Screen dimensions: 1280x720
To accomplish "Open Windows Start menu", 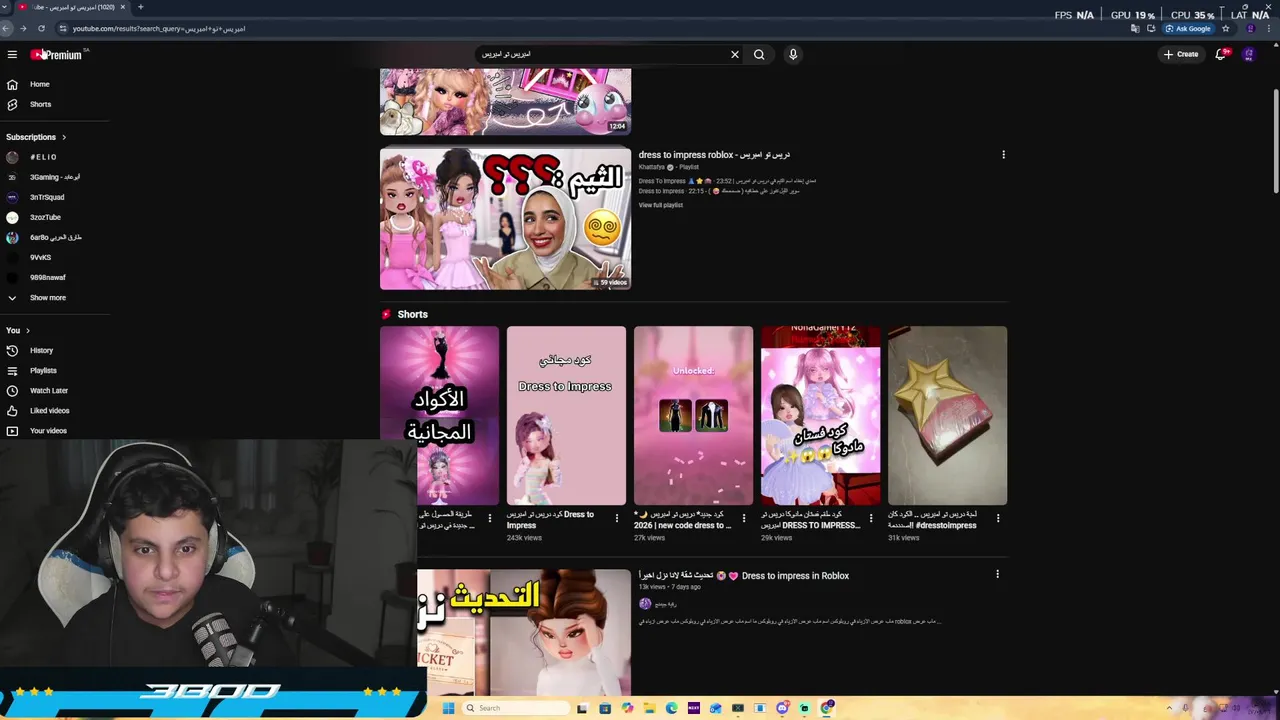I will click(448, 708).
